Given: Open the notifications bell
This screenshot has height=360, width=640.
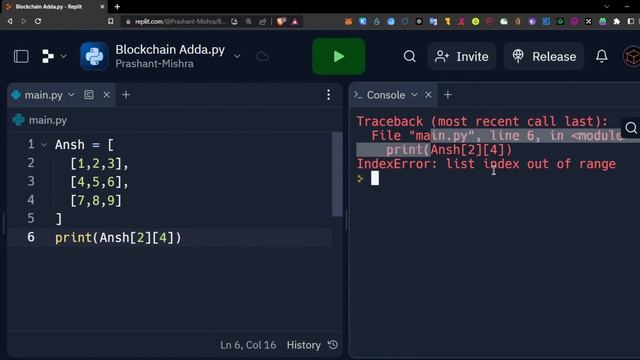Looking at the screenshot, I should click(602, 56).
